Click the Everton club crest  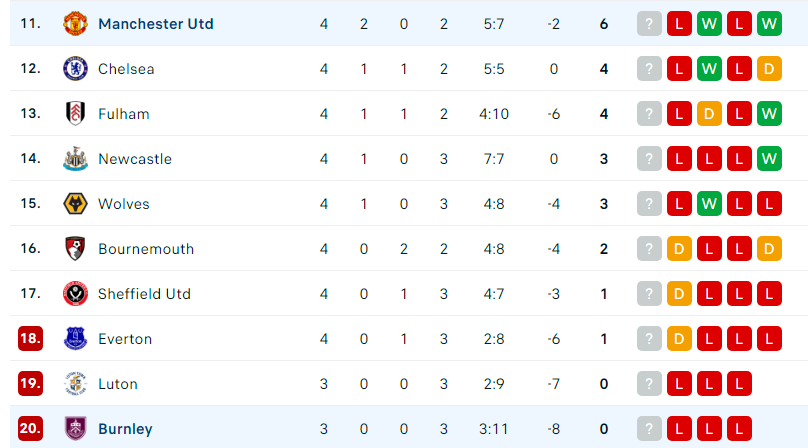(75, 339)
